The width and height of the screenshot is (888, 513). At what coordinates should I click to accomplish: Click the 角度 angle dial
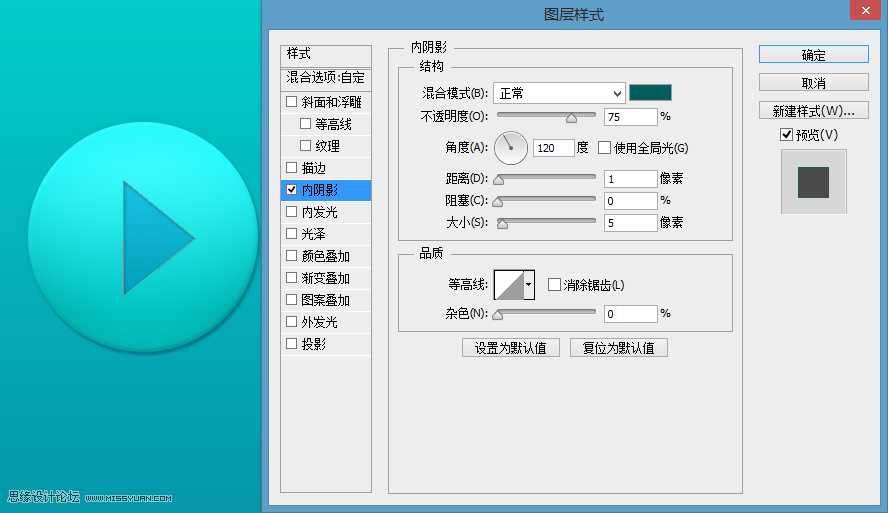511,148
